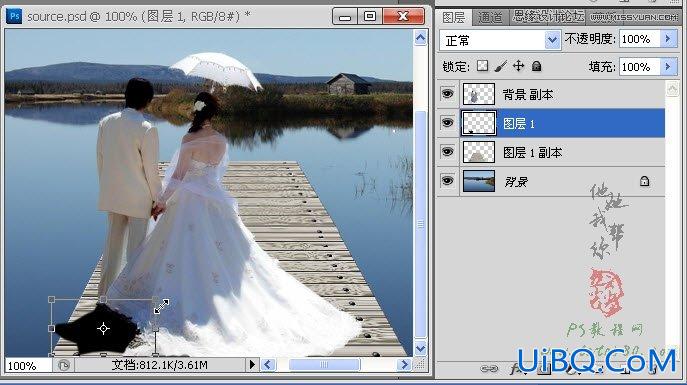Open the 不透明度 slider arrow

(668, 39)
